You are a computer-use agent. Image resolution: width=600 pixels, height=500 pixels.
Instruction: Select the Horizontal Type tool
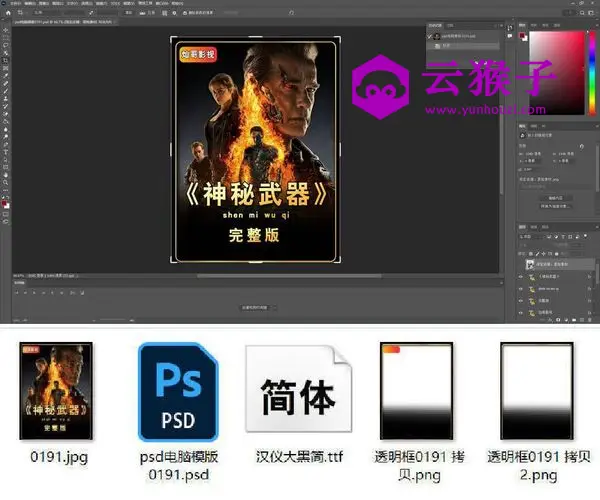[x=6, y=152]
